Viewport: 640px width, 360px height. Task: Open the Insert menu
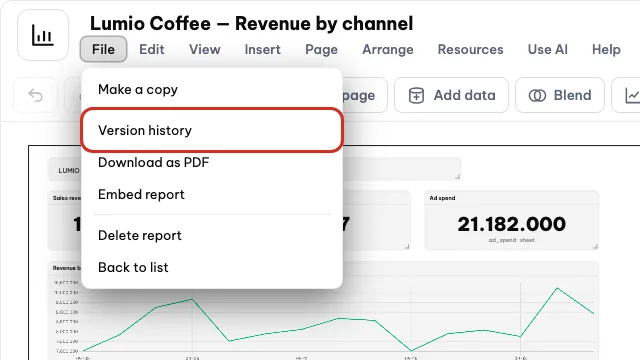(x=262, y=49)
